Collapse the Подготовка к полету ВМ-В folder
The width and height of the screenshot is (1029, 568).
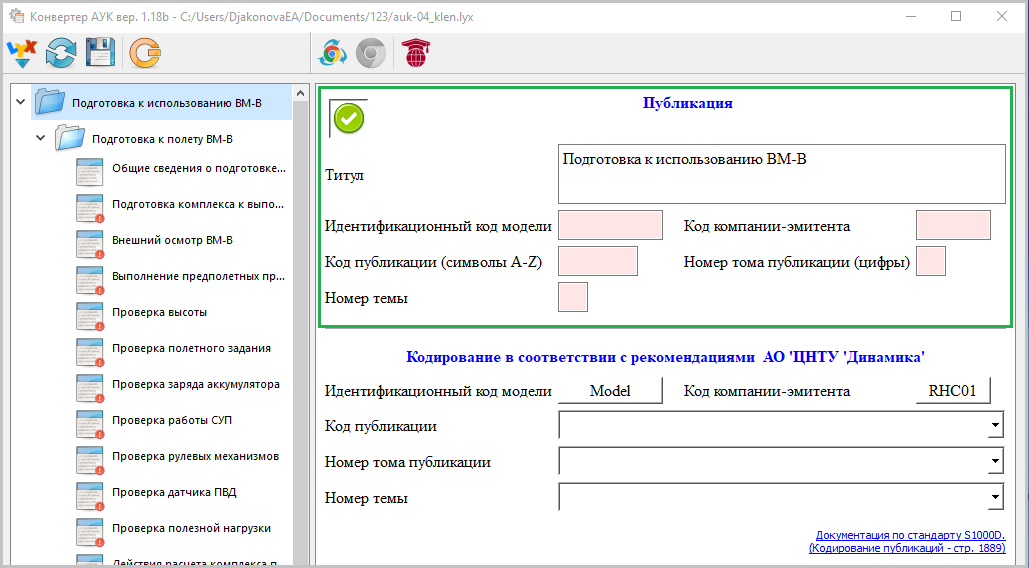[x=40, y=138]
